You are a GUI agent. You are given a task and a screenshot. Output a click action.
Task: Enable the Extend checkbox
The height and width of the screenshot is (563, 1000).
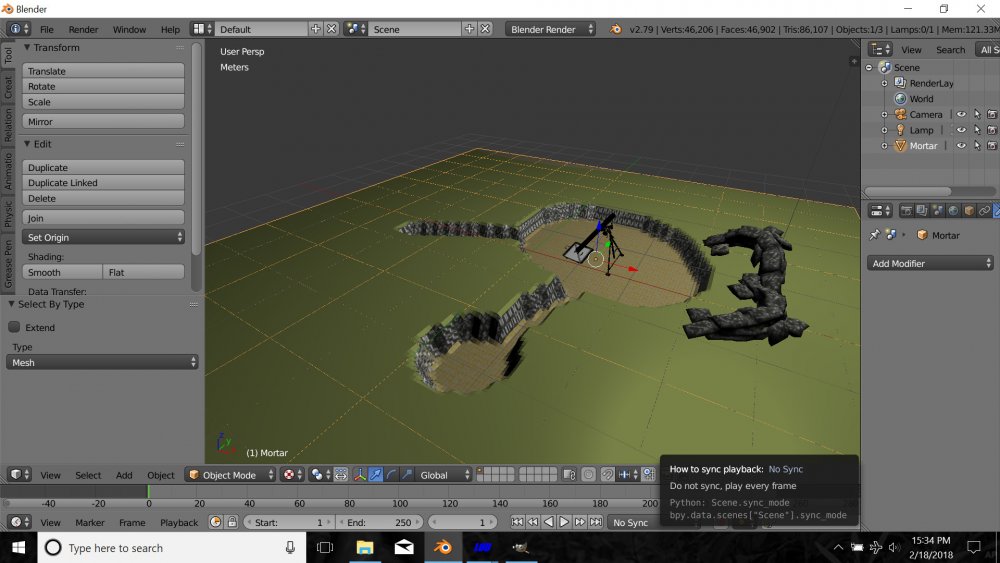coord(14,326)
